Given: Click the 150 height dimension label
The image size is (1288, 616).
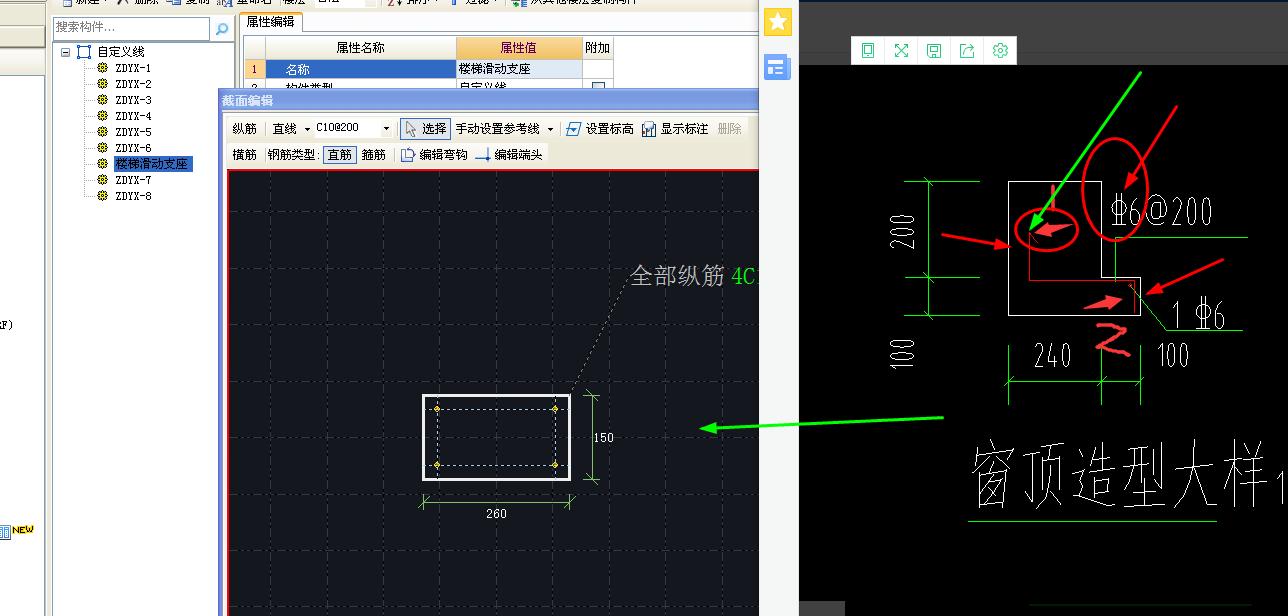Looking at the screenshot, I should (x=604, y=438).
